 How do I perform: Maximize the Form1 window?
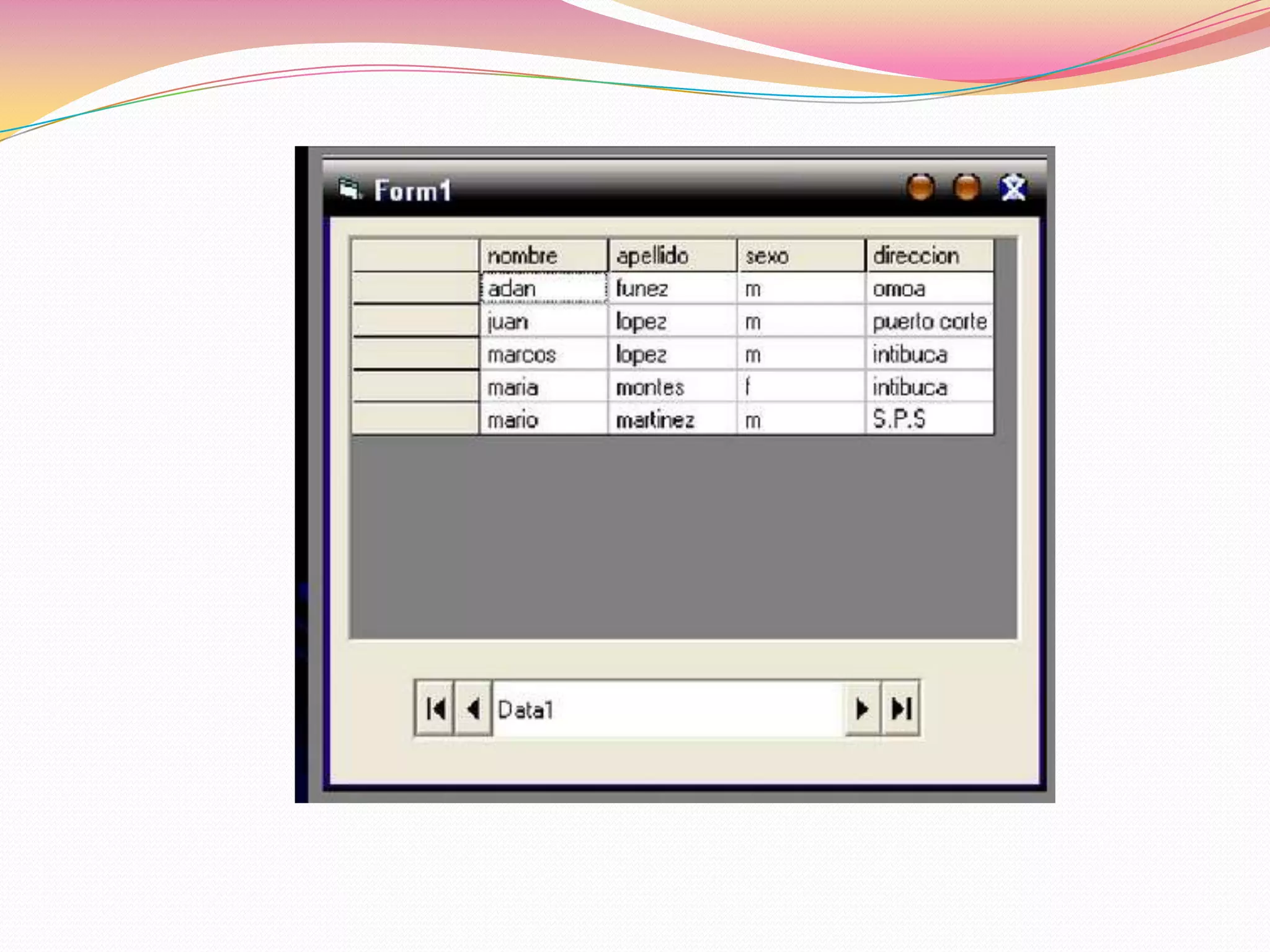[x=966, y=187]
